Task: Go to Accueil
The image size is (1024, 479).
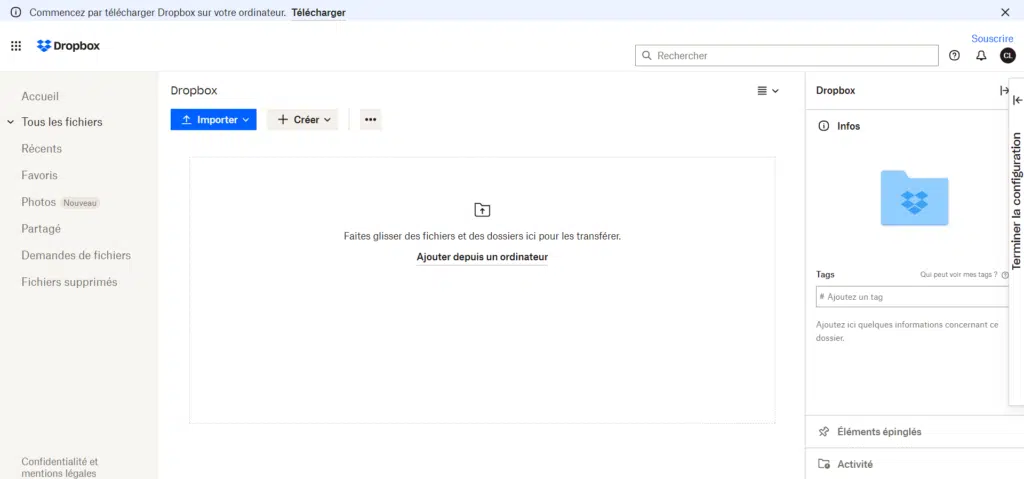Action: [x=40, y=96]
